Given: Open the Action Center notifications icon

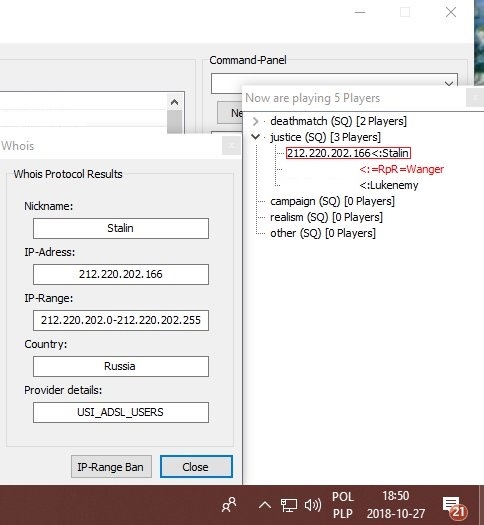Looking at the screenshot, I should (x=454, y=506).
